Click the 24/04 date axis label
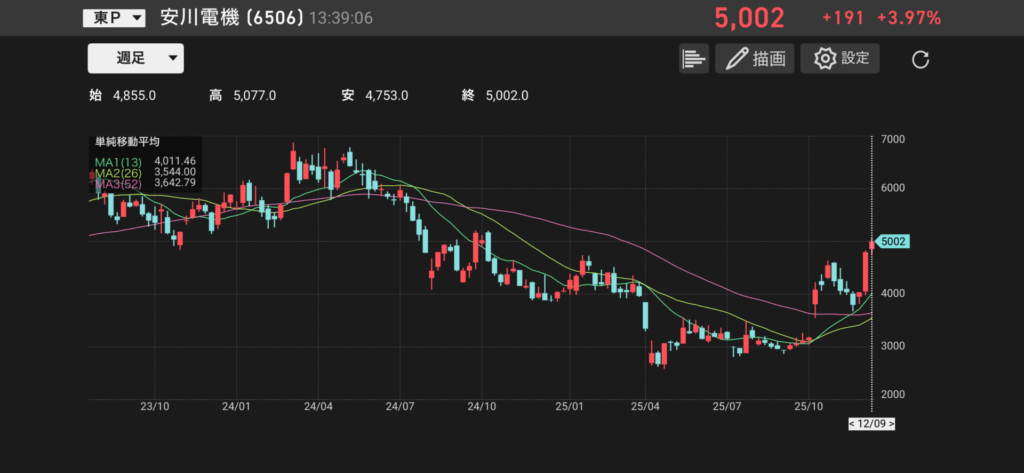 click(317, 407)
